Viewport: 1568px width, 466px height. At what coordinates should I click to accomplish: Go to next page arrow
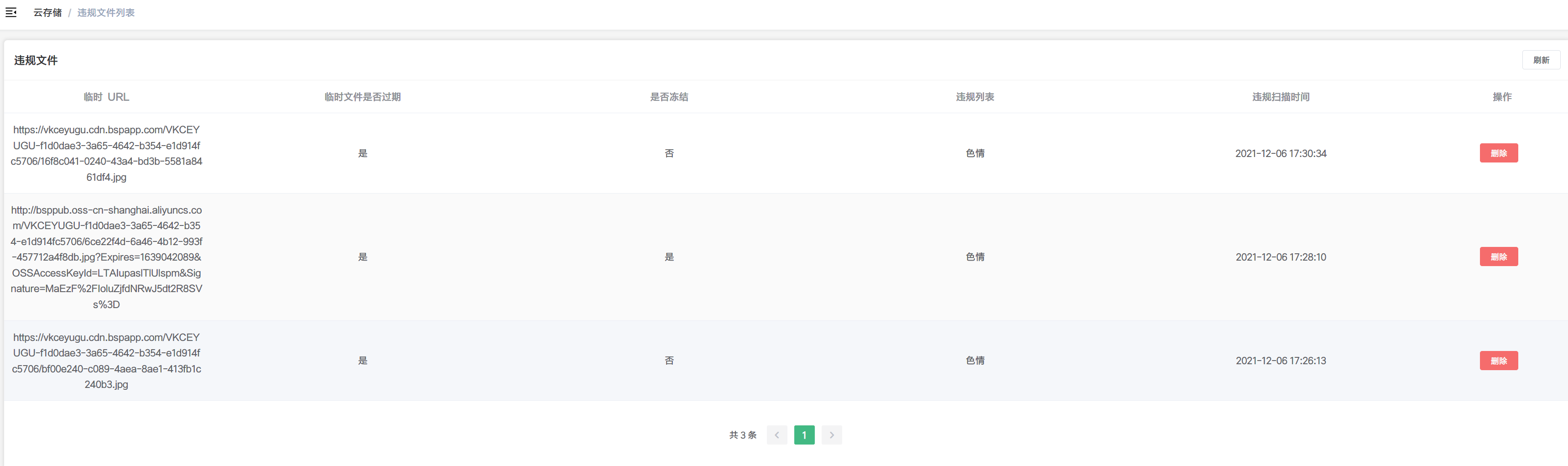click(832, 435)
